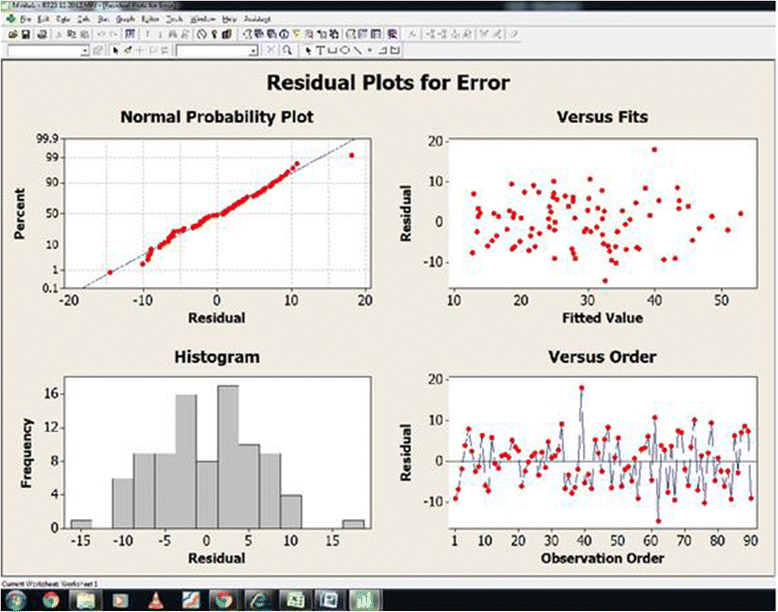This screenshot has height=612, width=778.
Task: Open the Tools menu
Action: (x=174, y=19)
